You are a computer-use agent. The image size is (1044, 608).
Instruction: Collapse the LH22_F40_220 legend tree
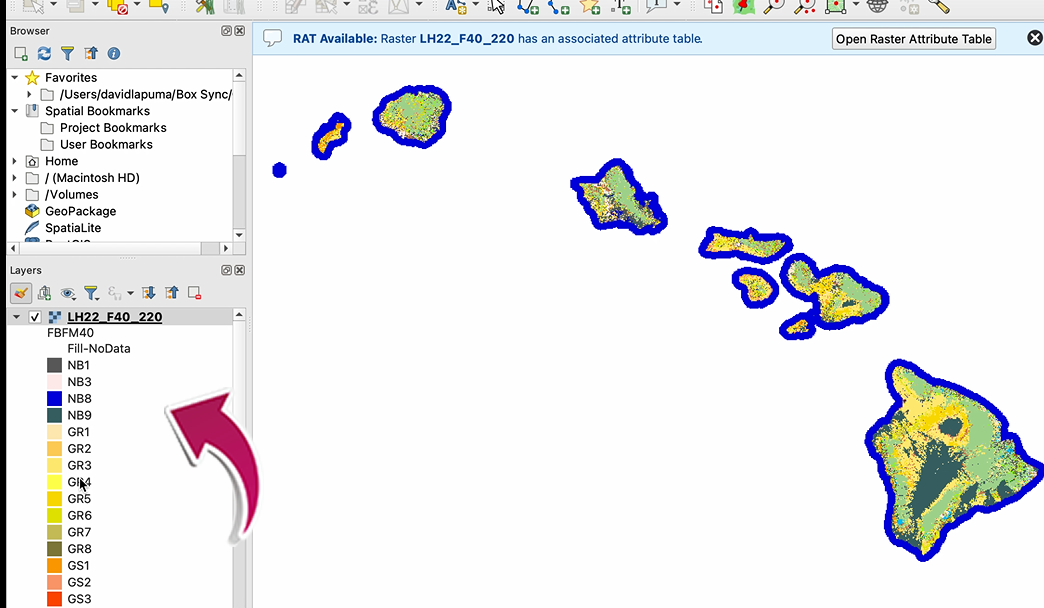point(14,316)
